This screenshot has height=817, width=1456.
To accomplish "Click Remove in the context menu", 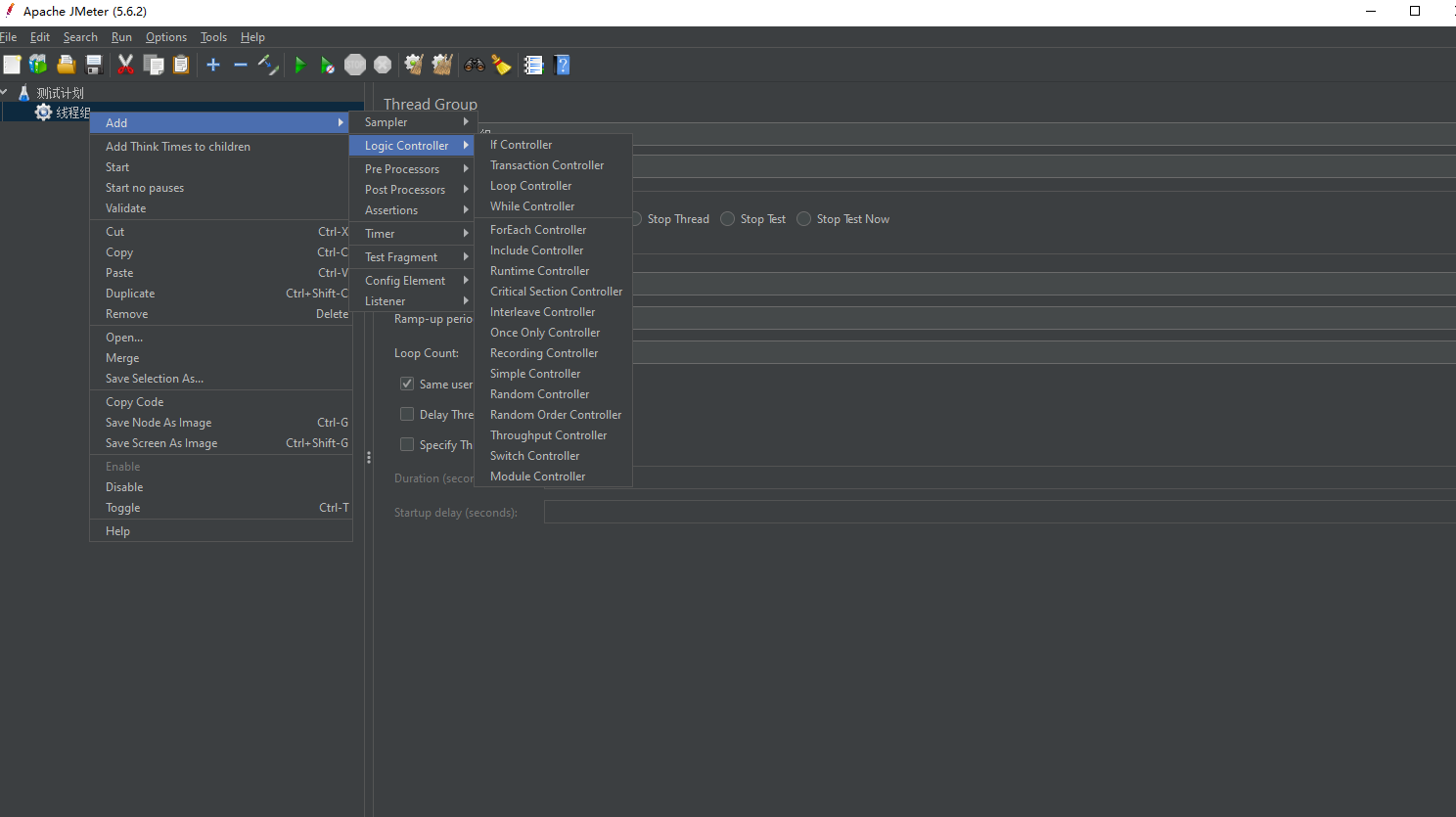I will (221, 314).
